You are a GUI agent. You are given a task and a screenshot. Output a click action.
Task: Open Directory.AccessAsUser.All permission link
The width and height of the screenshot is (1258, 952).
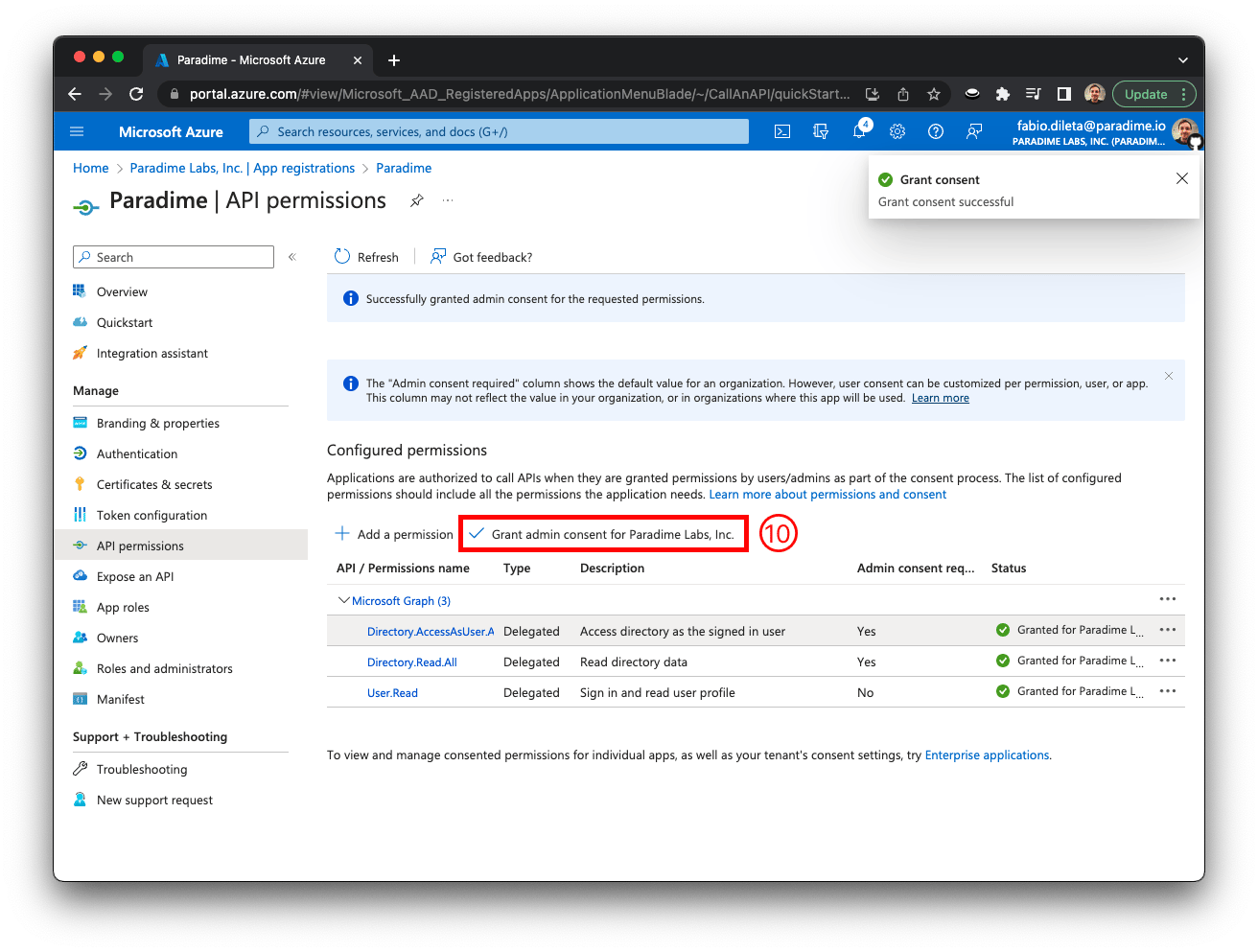tap(431, 631)
